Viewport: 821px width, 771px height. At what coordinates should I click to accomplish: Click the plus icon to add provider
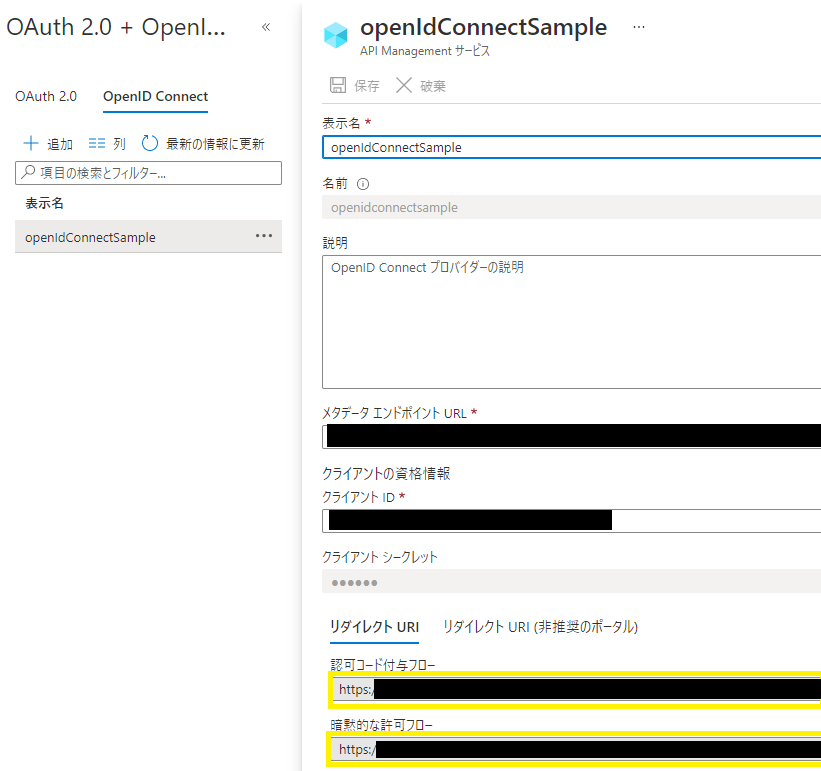[x=31, y=143]
